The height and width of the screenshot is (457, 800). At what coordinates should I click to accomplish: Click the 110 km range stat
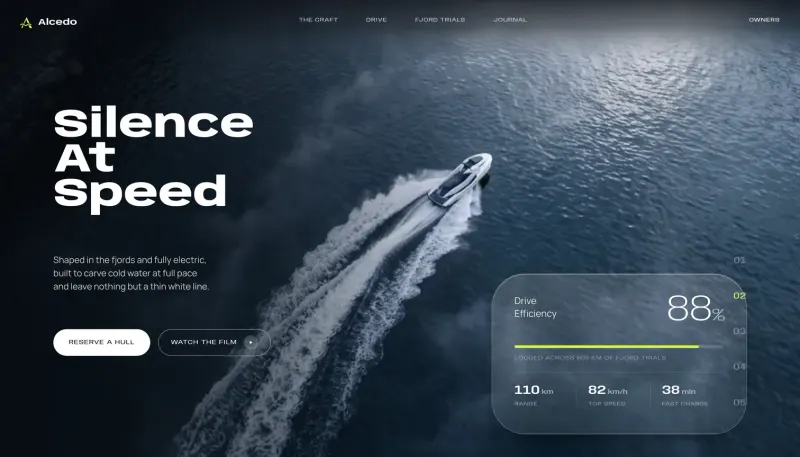pyautogui.click(x=534, y=395)
